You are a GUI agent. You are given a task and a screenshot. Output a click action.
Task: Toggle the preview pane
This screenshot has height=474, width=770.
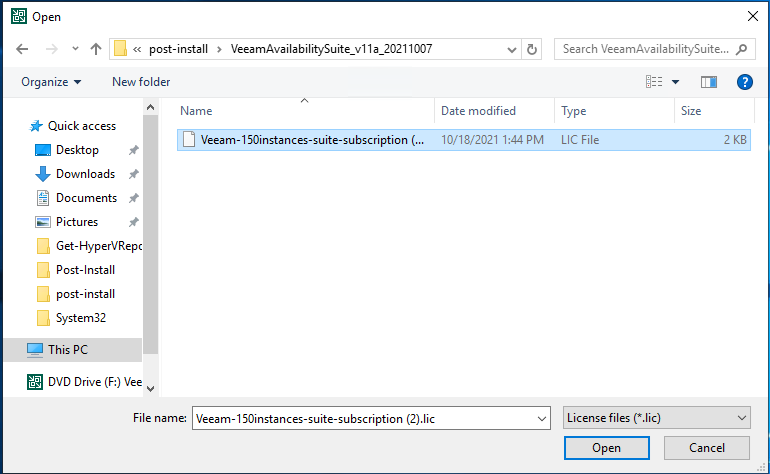click(709, 82)
